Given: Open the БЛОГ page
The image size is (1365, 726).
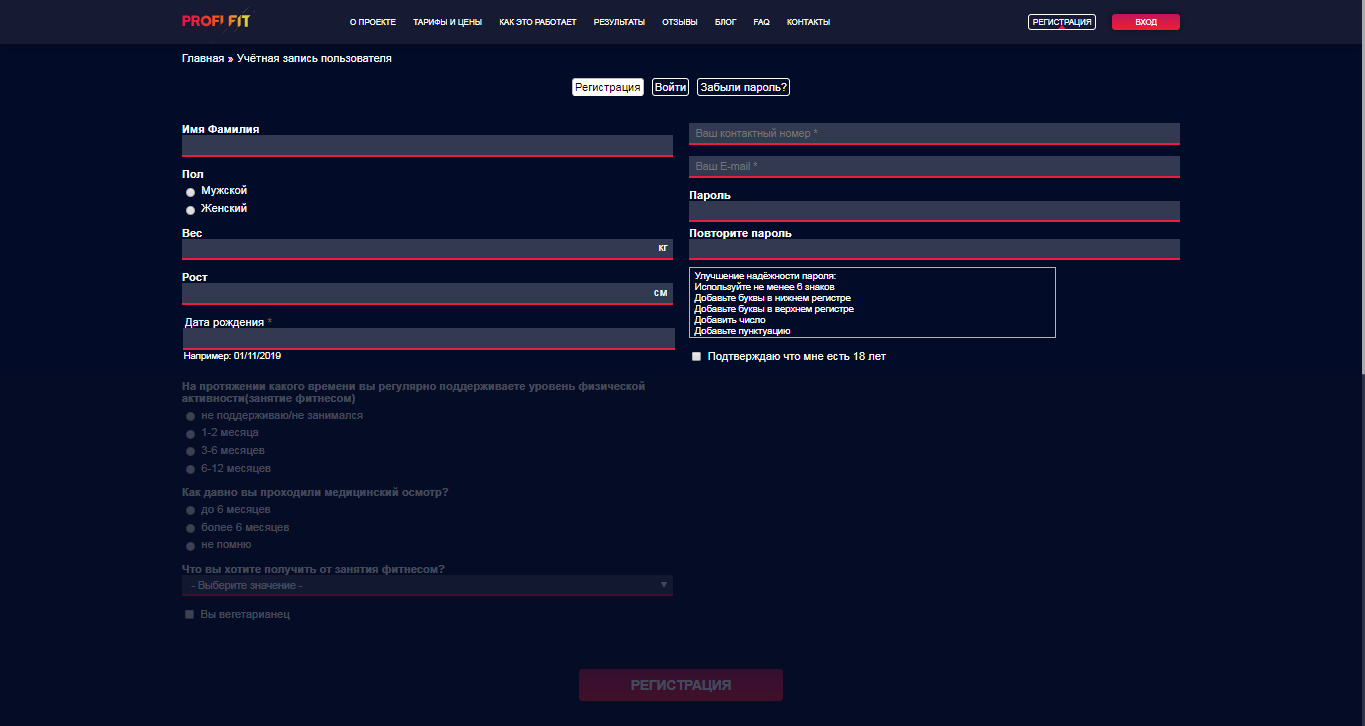Looking at the screenshot, I should click(726, 22).
